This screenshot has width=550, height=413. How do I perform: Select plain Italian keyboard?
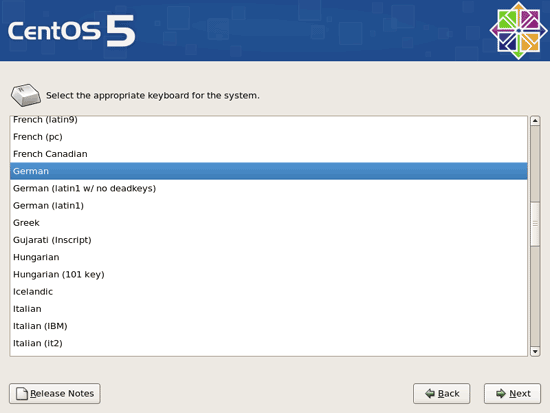(269, 308)
